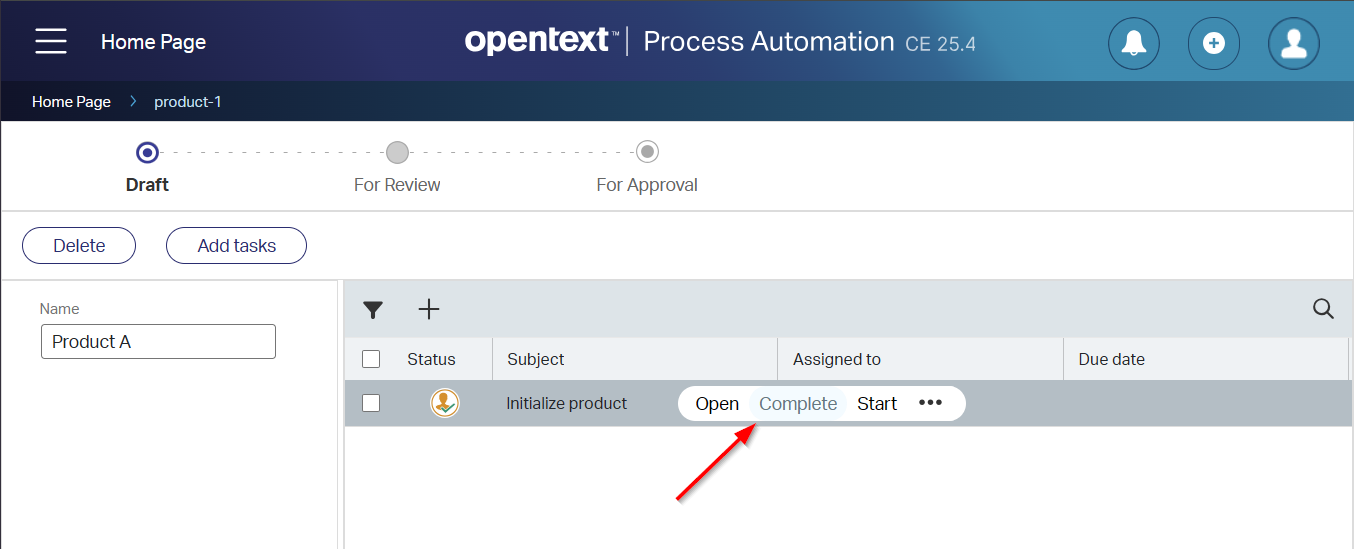Click the create new plus icon in header
The image size is (1354, 549).
click(x=1213, y=43)
